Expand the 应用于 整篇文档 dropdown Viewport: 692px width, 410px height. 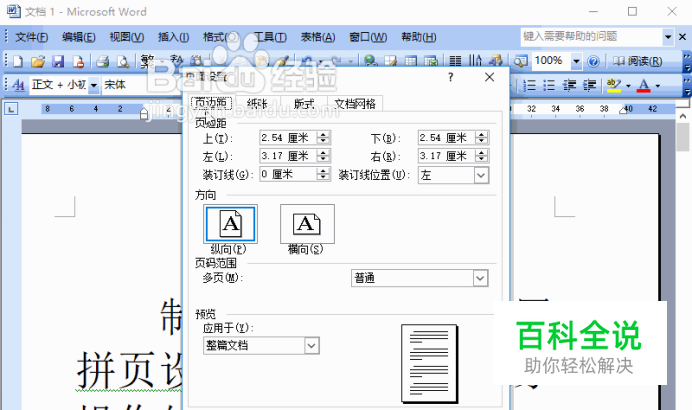click(312, 346)
